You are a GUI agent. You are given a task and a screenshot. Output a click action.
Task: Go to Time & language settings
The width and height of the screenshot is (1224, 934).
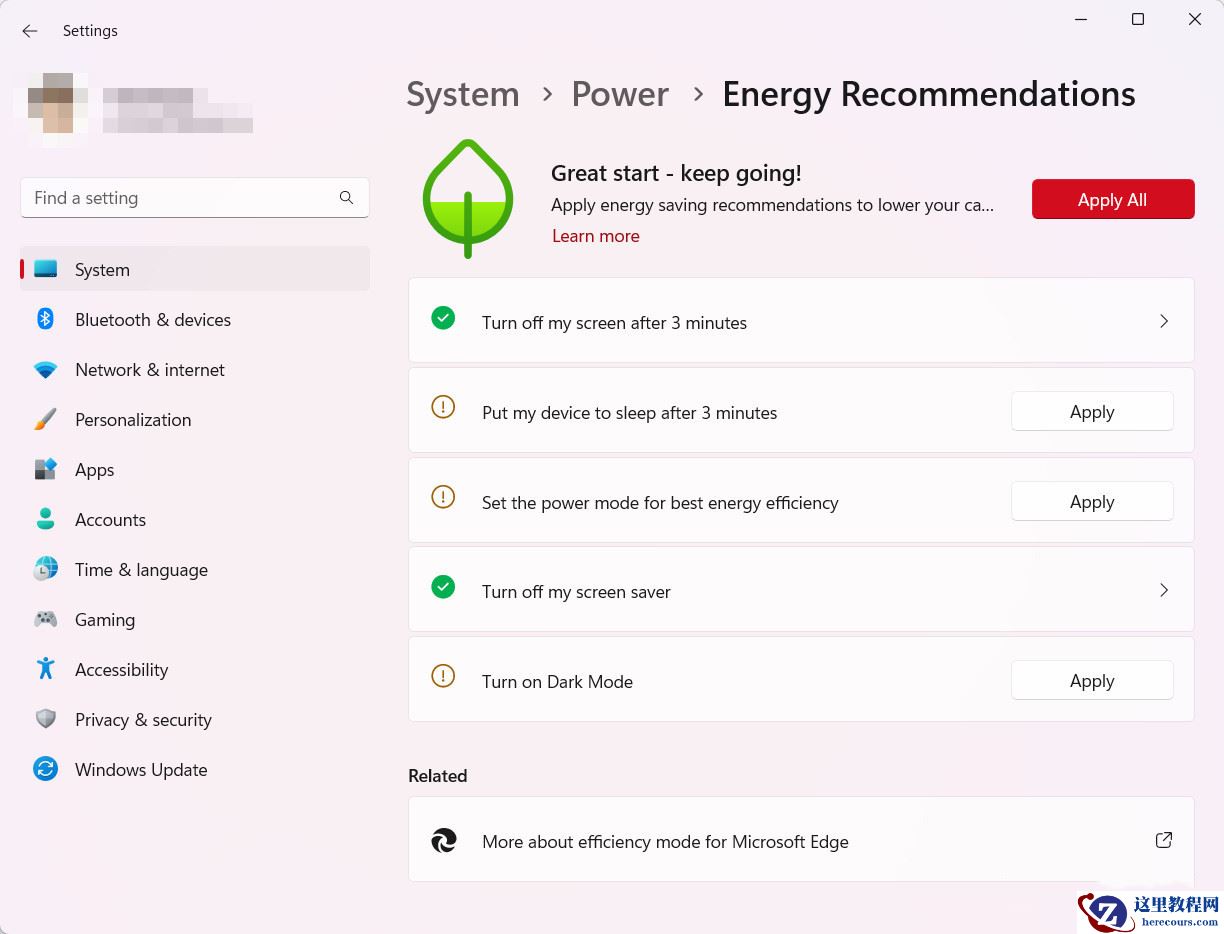(x=141, y=570)
